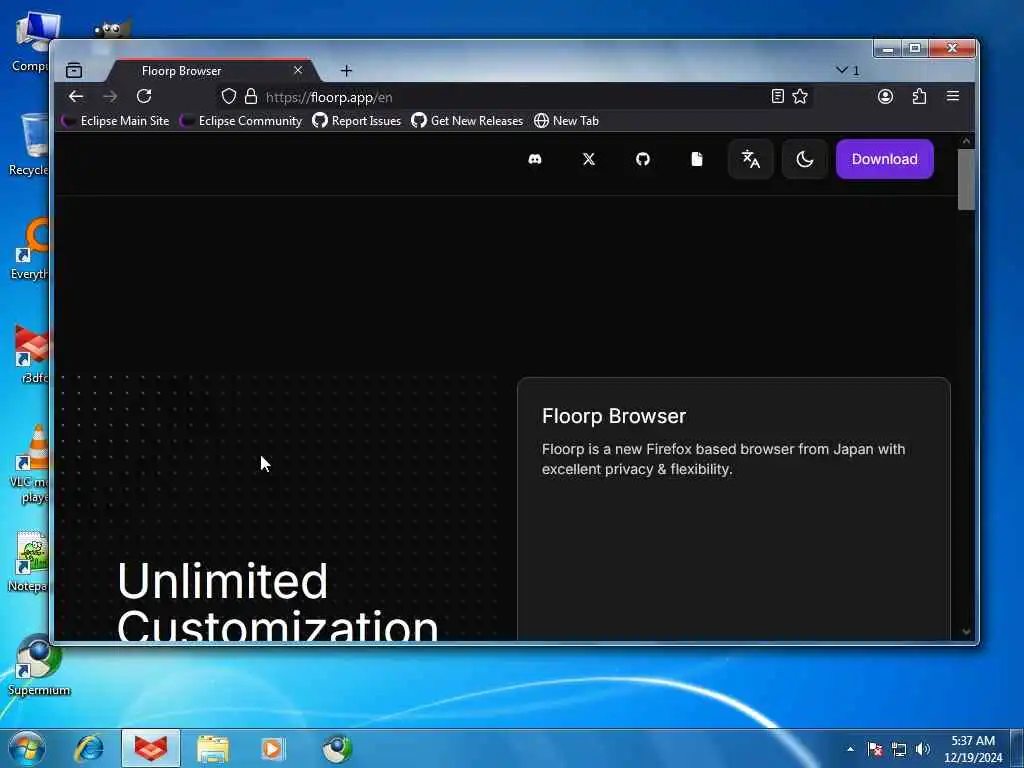Open the tracking protection shield icon
This screenshot has height=768, width=1024.
[229, 97]
